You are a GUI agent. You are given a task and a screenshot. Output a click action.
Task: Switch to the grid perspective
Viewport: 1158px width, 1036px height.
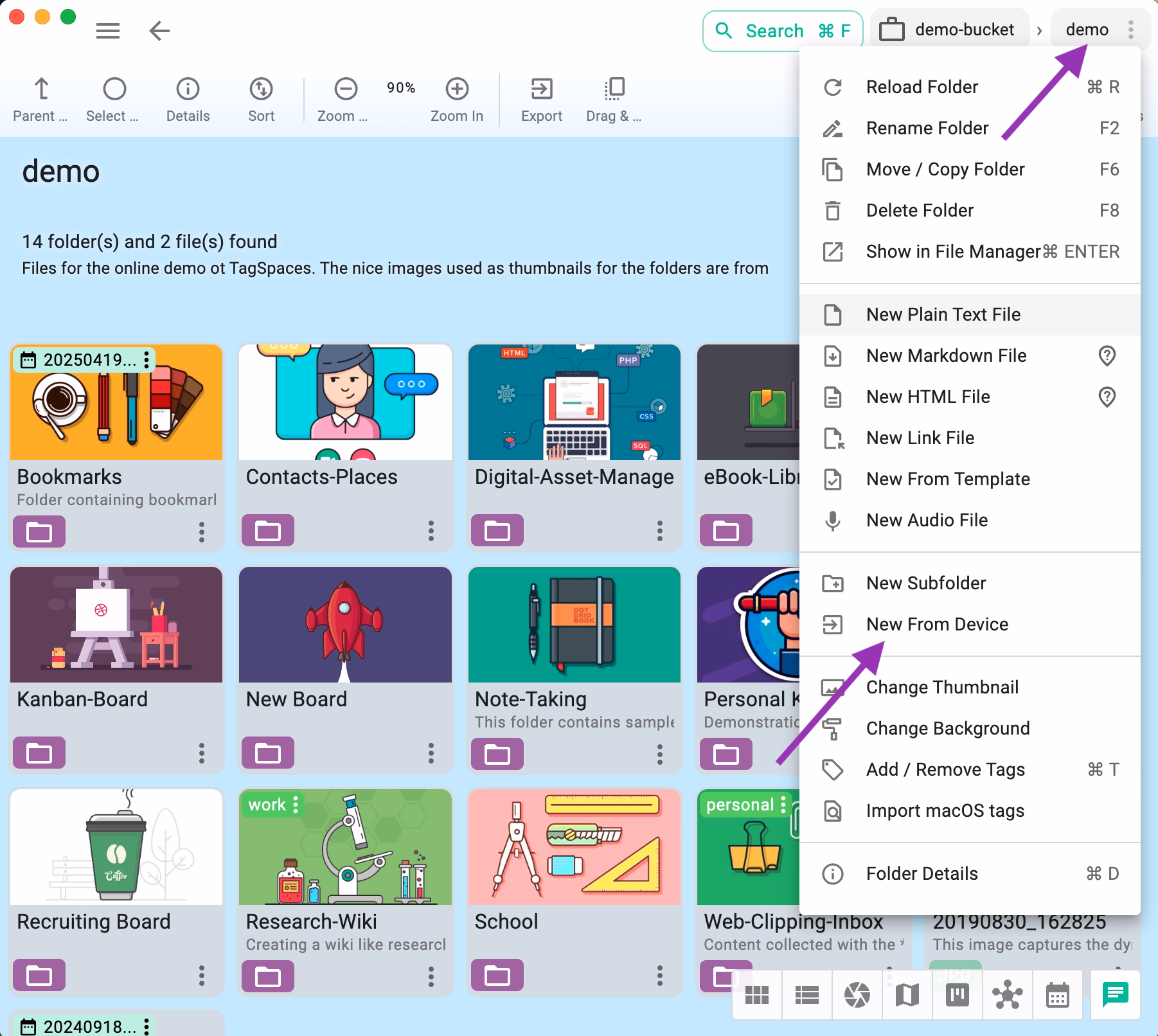pos(757,995)
